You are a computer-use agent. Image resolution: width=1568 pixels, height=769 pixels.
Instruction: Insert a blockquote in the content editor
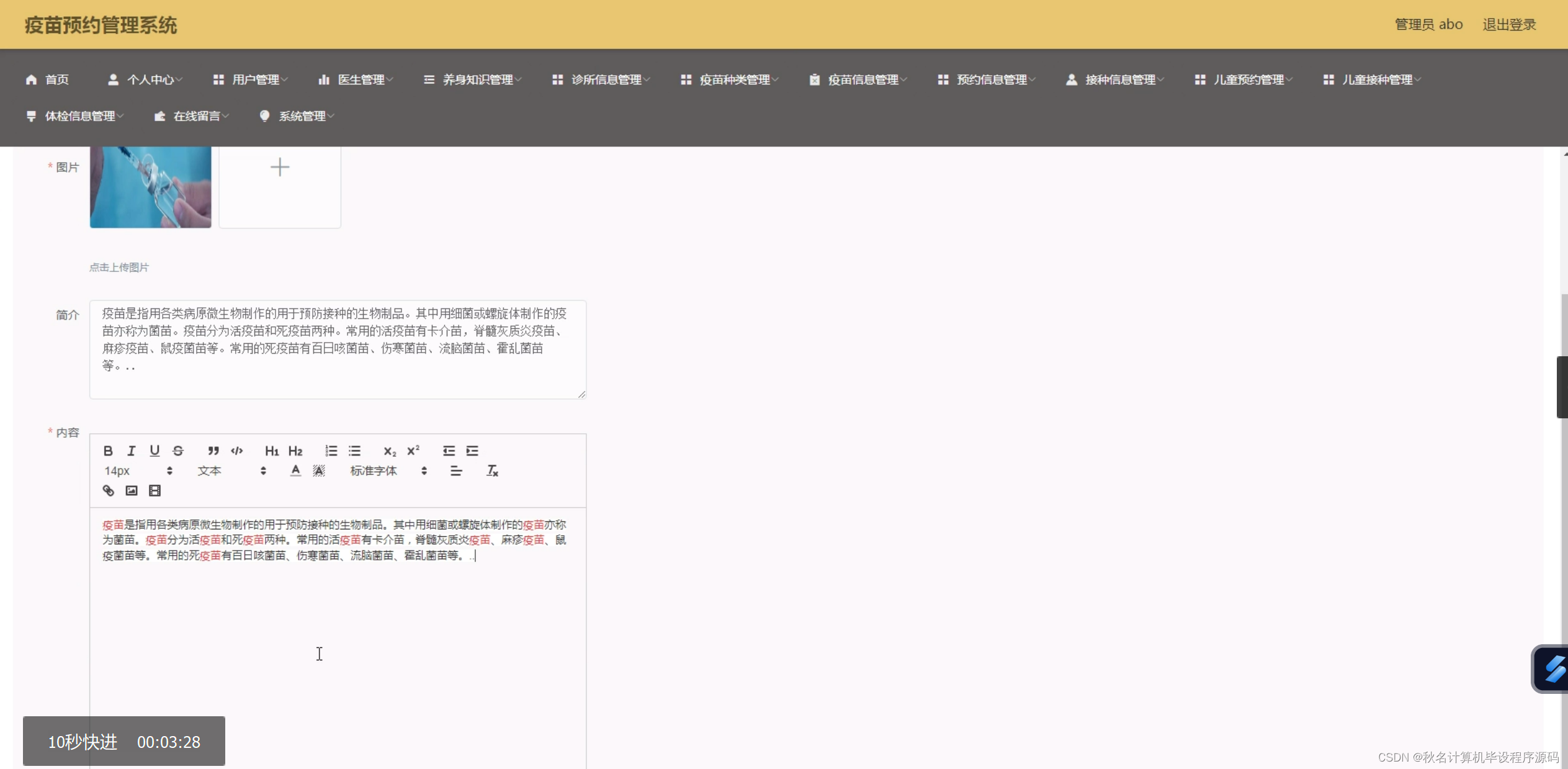(213, 451)
